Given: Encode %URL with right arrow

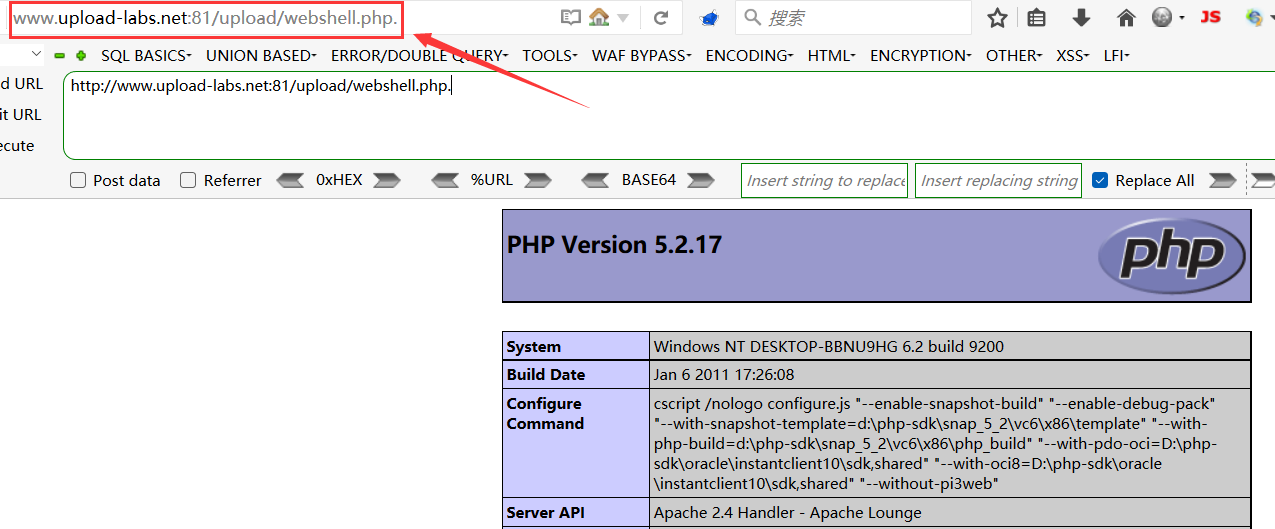Looking at the screenshot, I should click(x=537, y=180).
